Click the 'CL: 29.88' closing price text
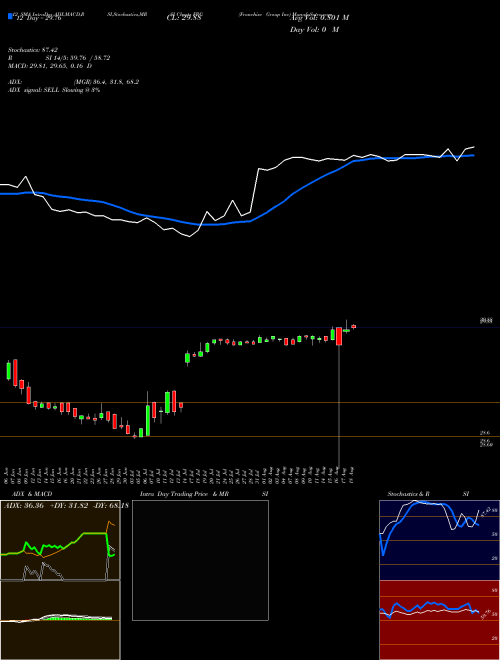 coord(184,17)
